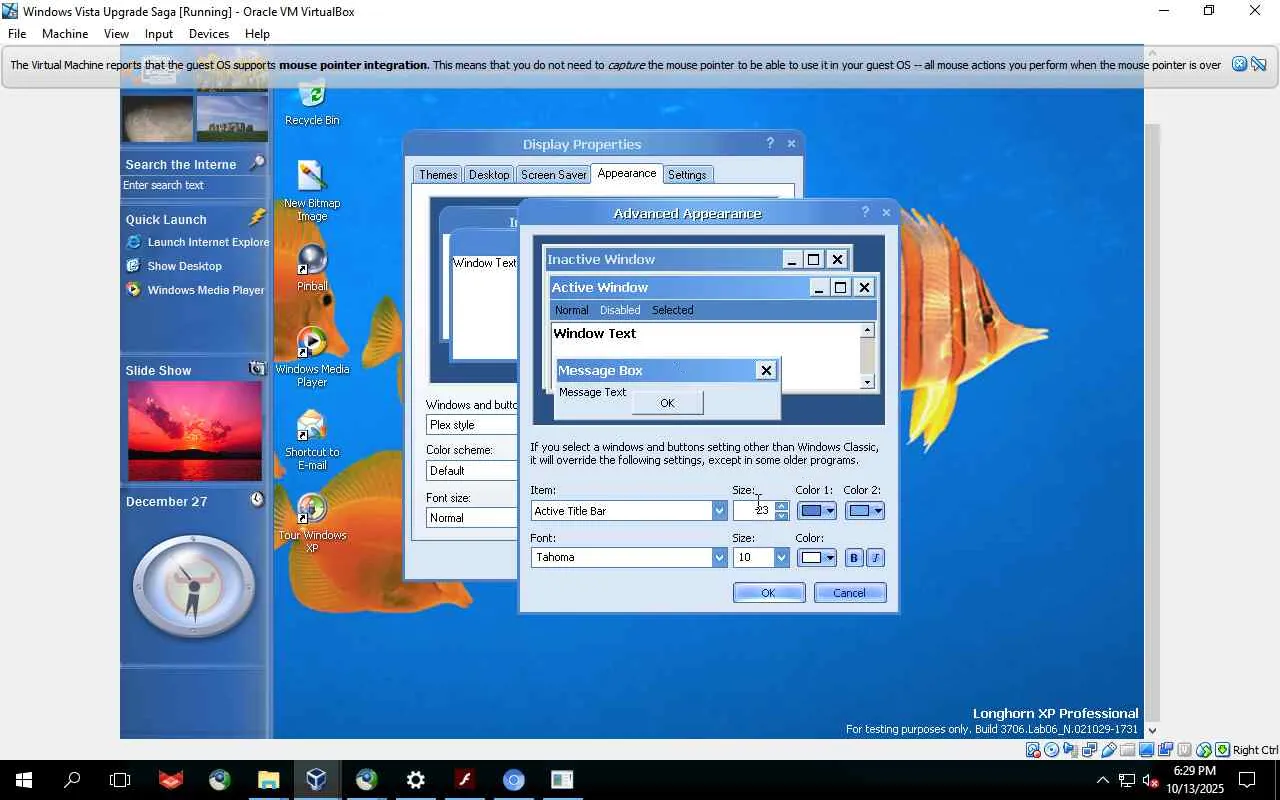Open the Font size dropdown showing Normal
The height and width of the screenshot is (800, 1280).
(x=471, y=518)
